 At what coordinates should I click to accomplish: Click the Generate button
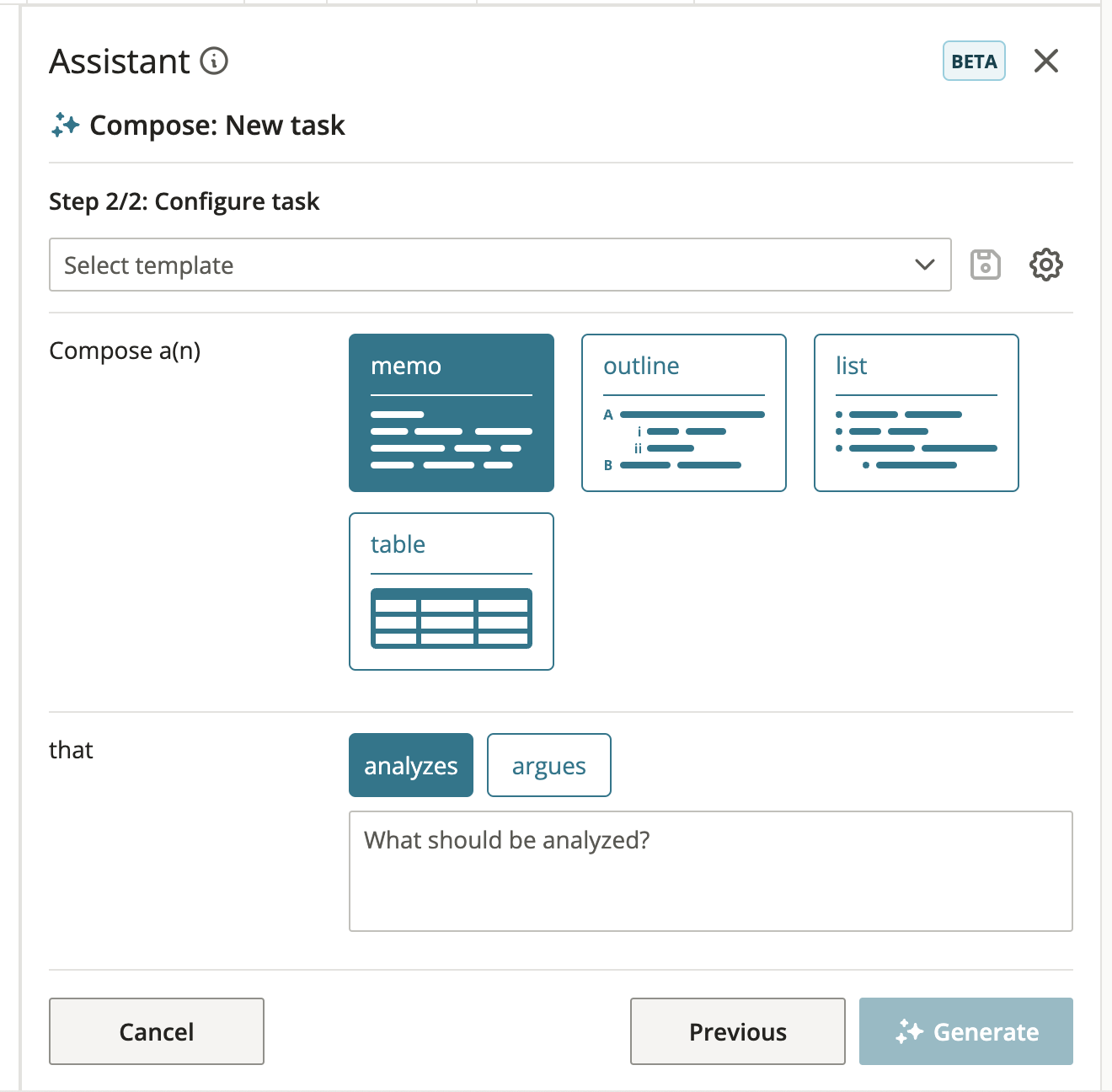[x=966, y=1031]
